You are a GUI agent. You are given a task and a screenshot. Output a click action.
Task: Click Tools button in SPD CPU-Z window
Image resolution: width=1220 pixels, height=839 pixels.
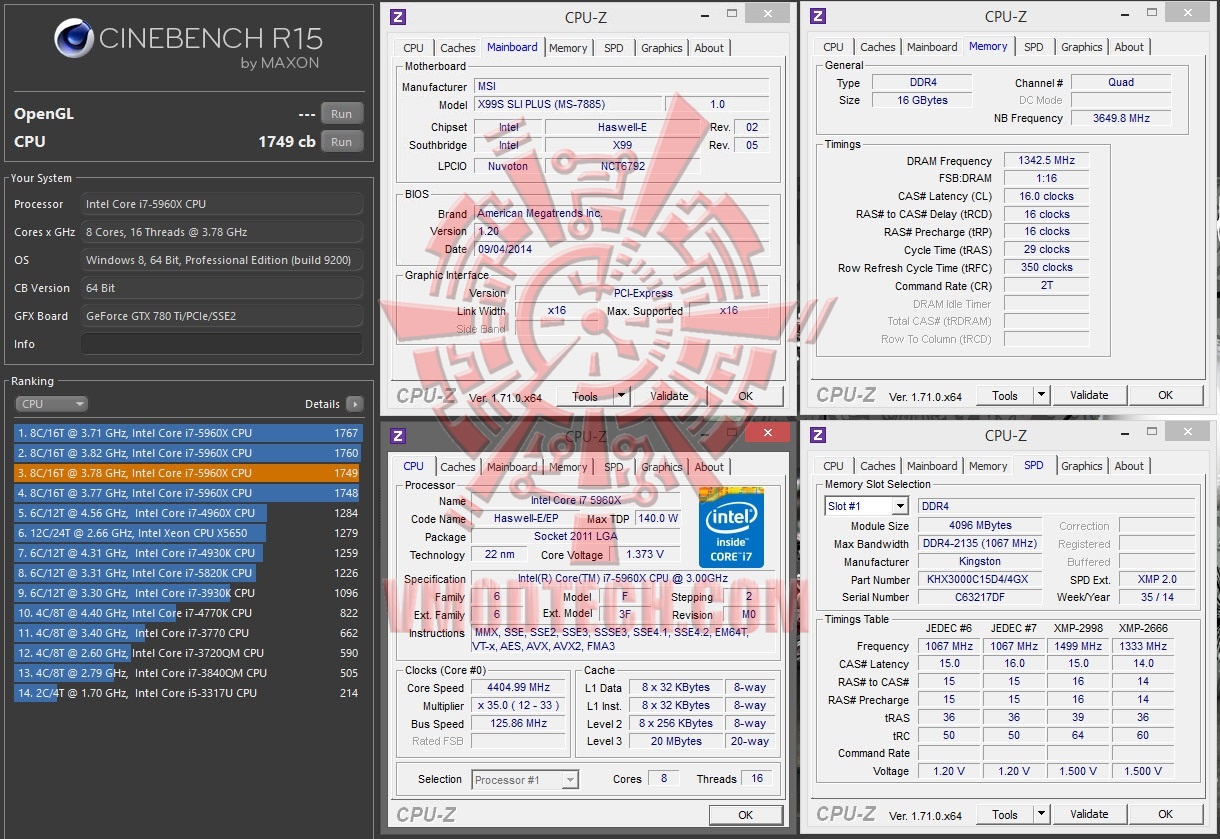tap(1005, 814)
